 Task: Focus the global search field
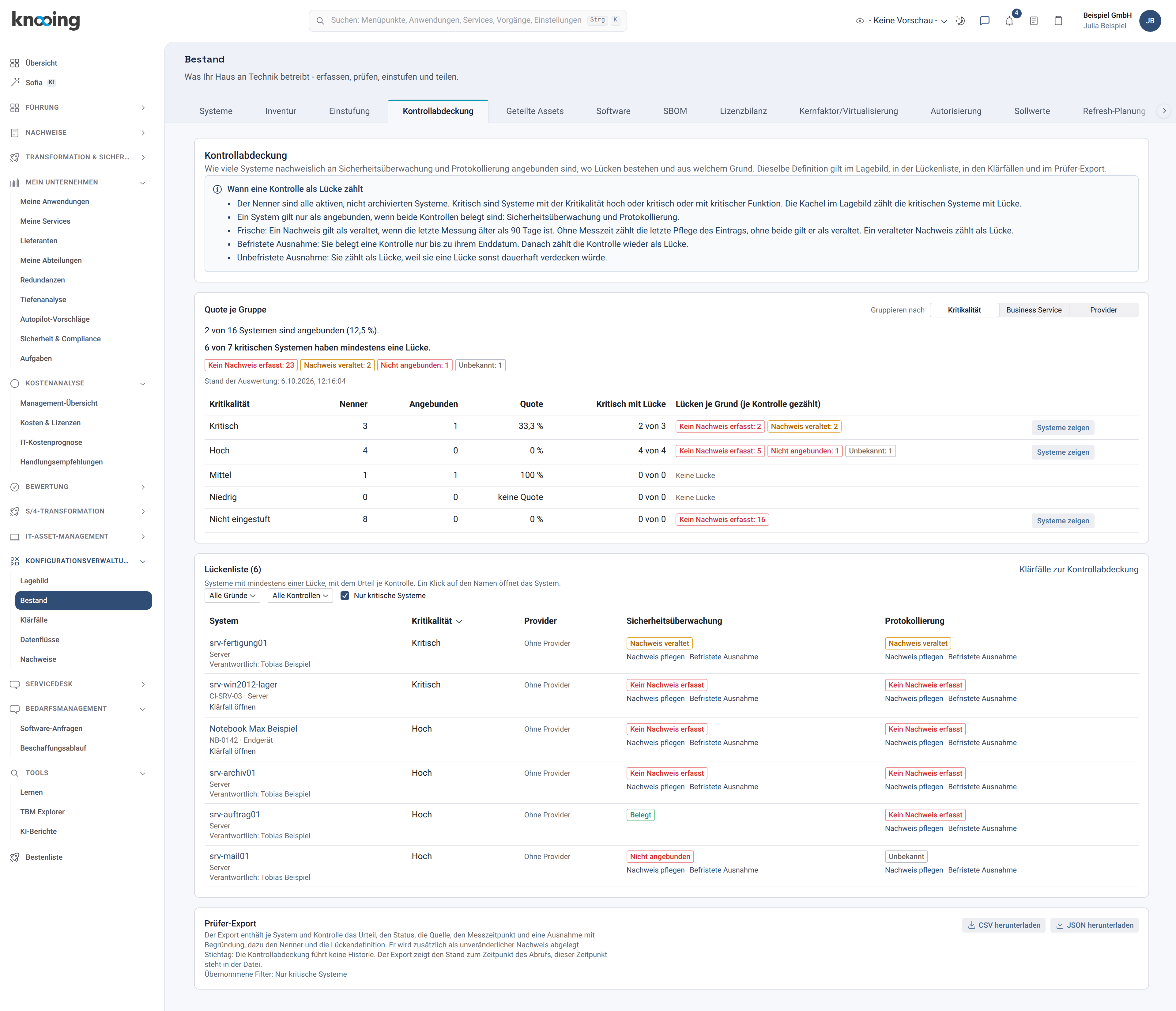pyautogui.click(x=468, y=21)
